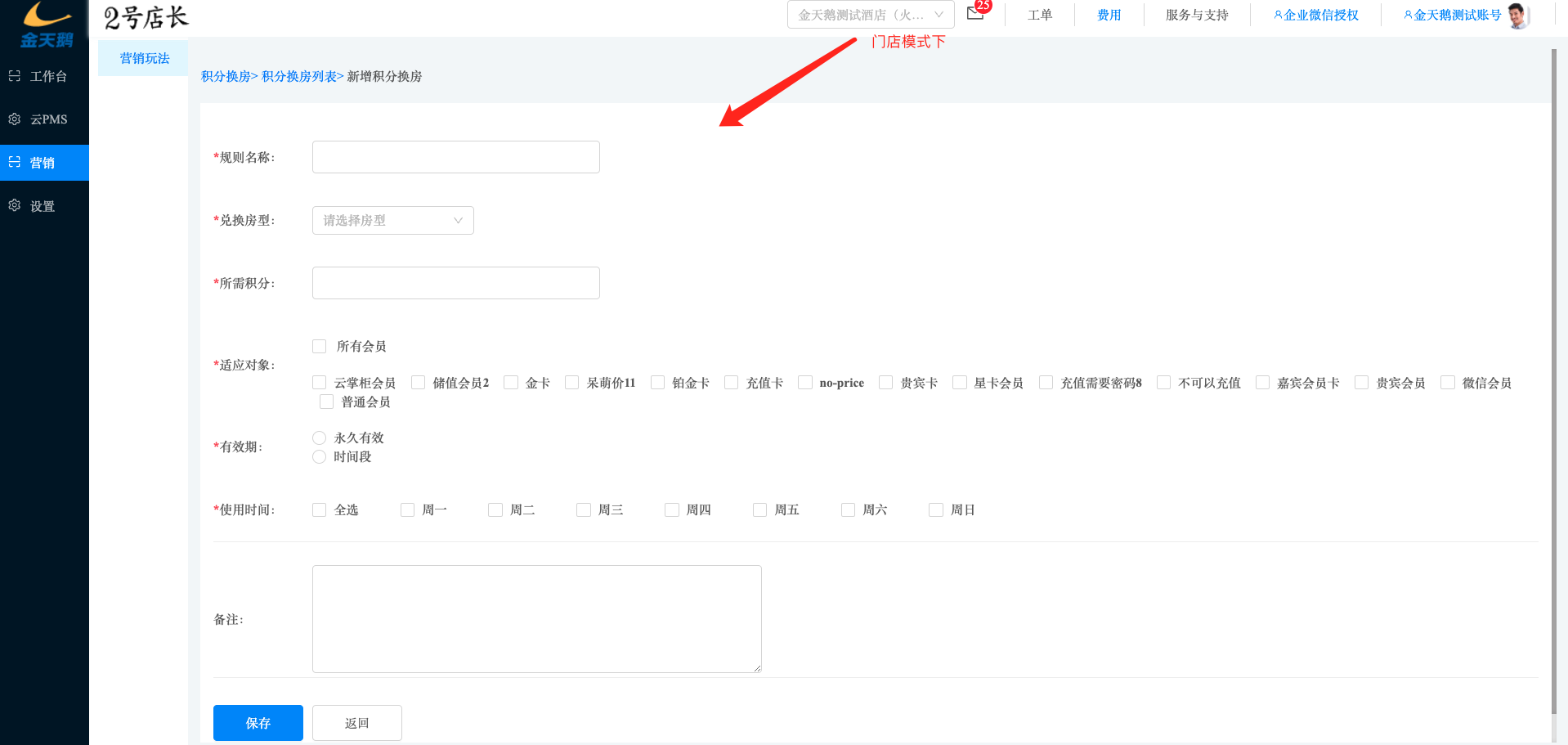This screenshot has height=745, width=1568.
Task: Select 营销 in the sidebar
Action: click(44, 163)
